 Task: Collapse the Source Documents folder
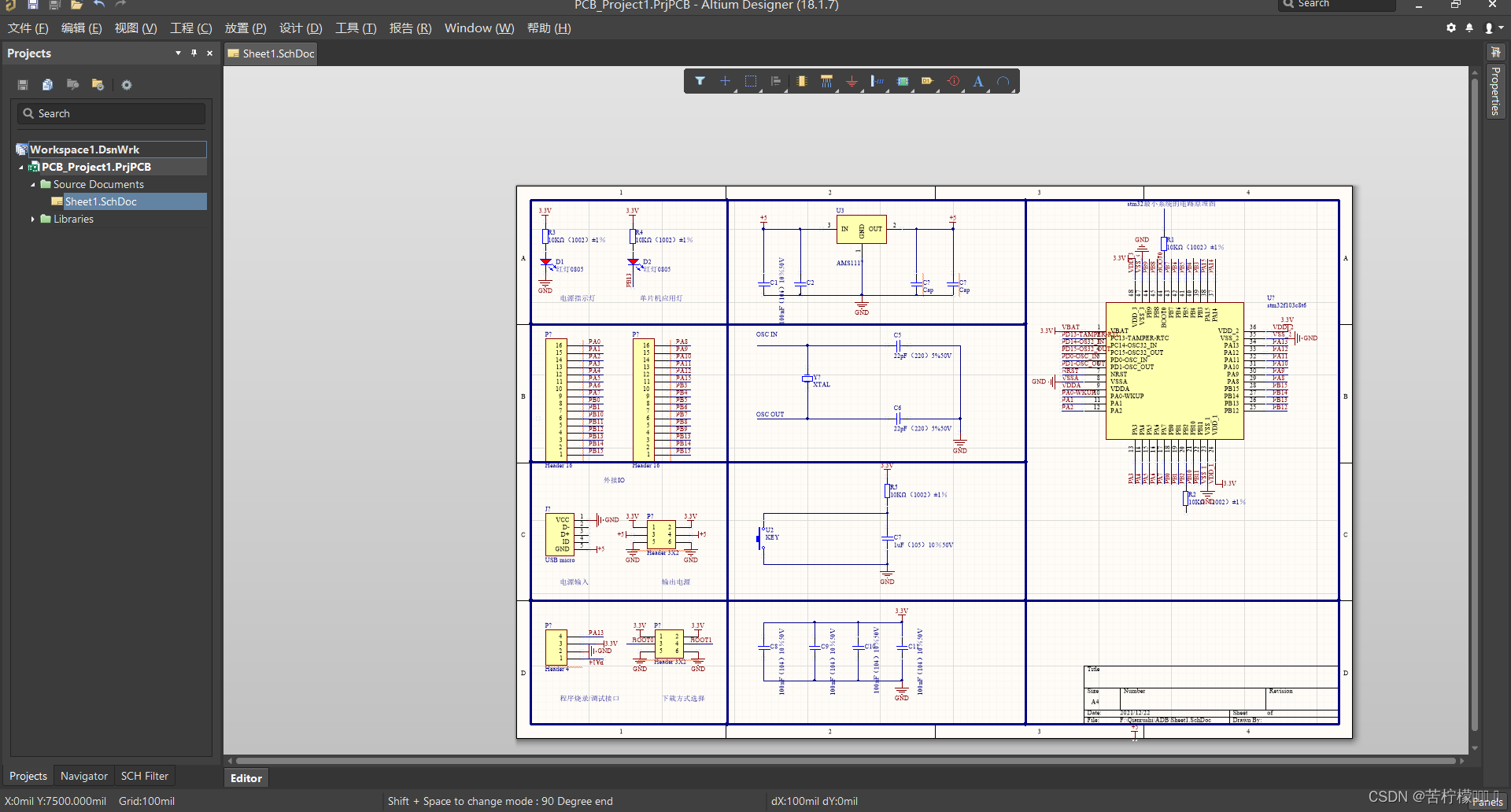(33, 184)
